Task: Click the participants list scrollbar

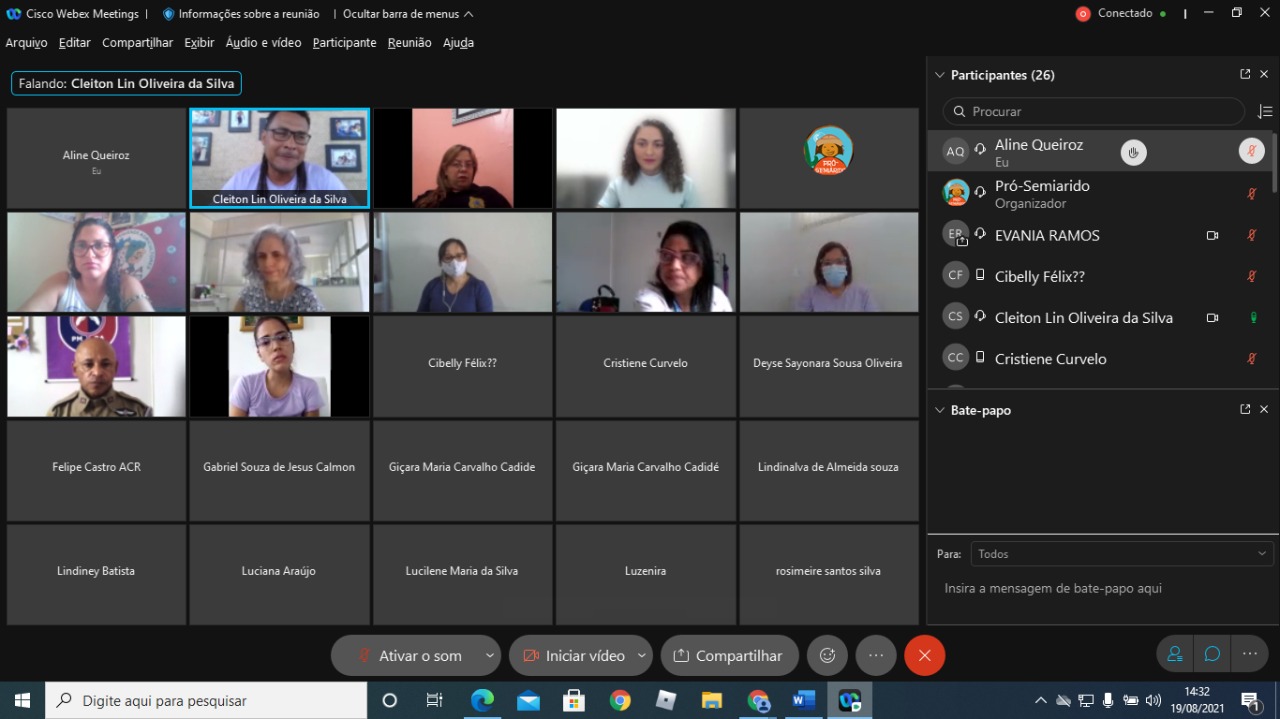Action: tap(1274, 162)
